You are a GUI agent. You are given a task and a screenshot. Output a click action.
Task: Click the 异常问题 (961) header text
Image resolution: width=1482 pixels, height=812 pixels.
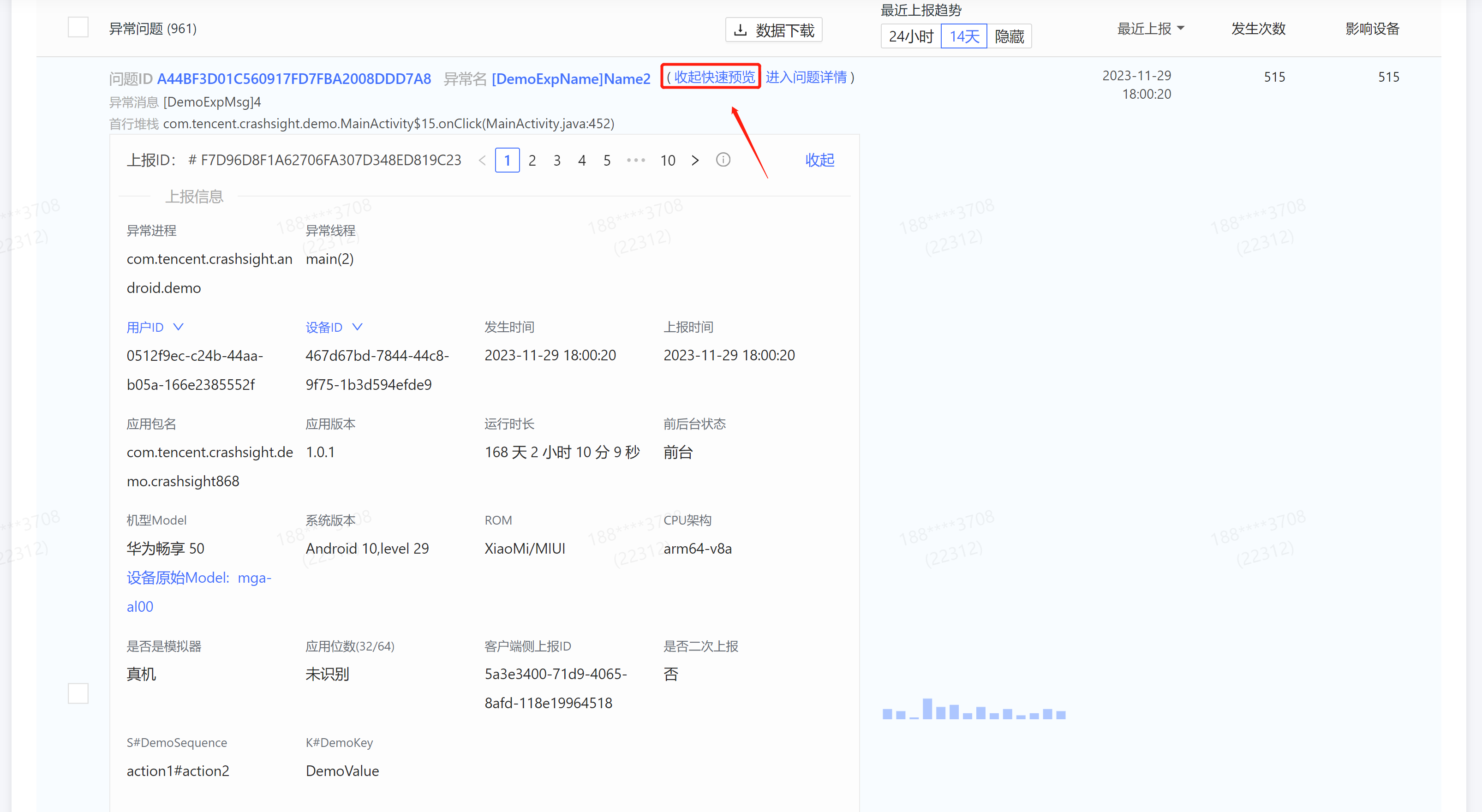[x=153, y=29]
